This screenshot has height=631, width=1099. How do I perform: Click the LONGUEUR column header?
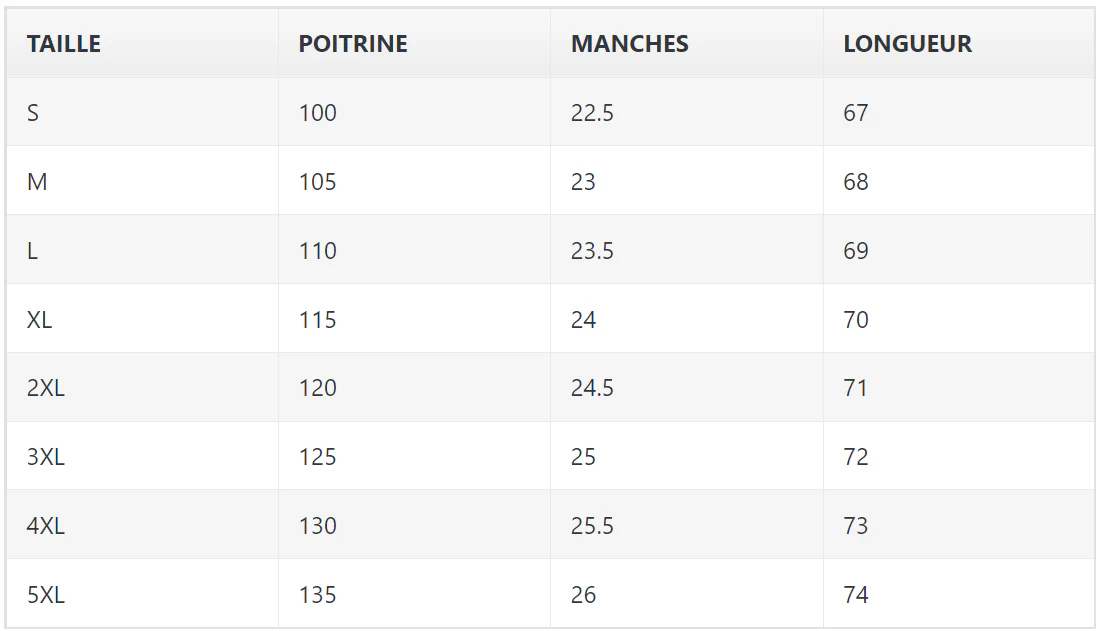(x=908, y=43)
